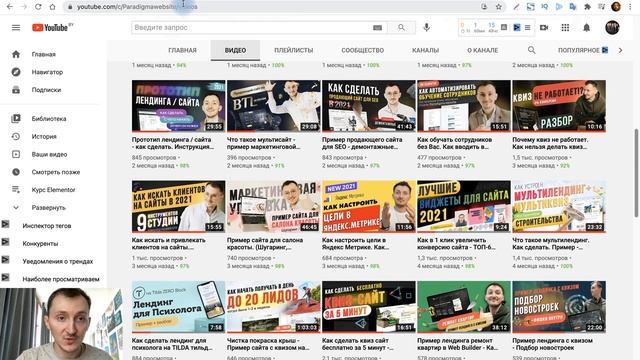Screen dimensions: 640x360
Task: Open the hamburger guide menu
Action: click(16, 28)
